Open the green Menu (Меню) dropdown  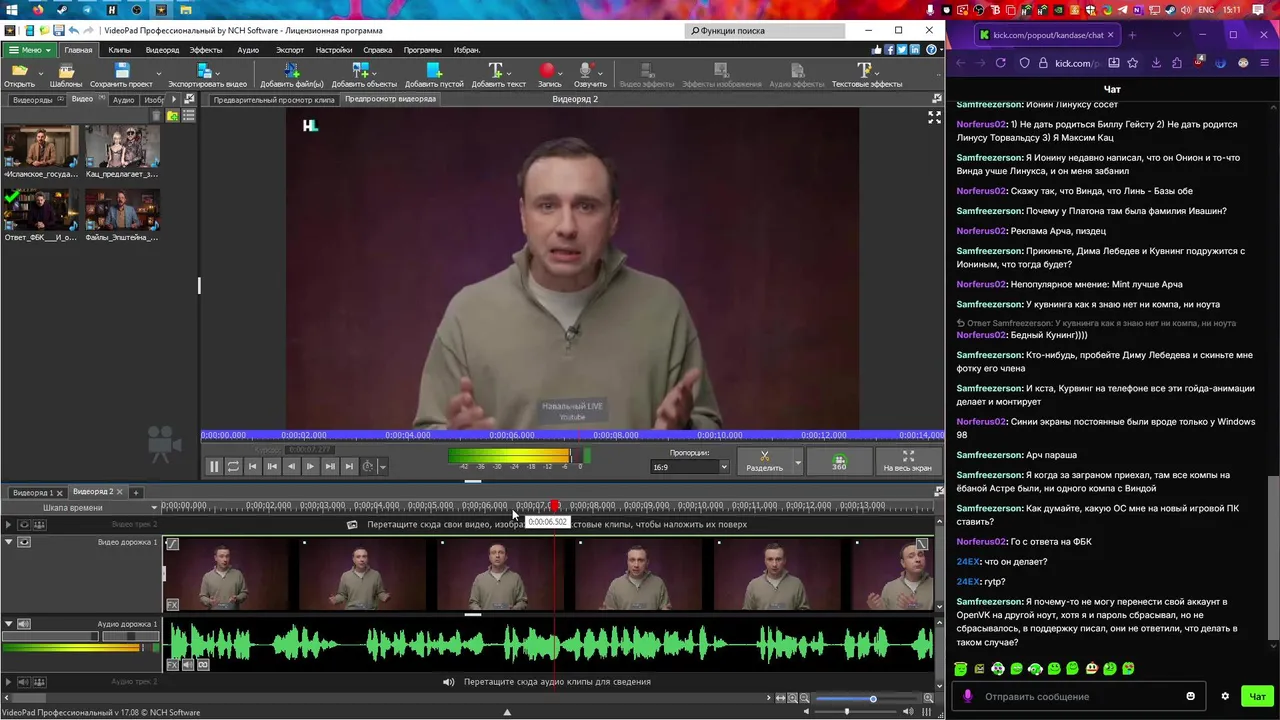coord(28,50)
